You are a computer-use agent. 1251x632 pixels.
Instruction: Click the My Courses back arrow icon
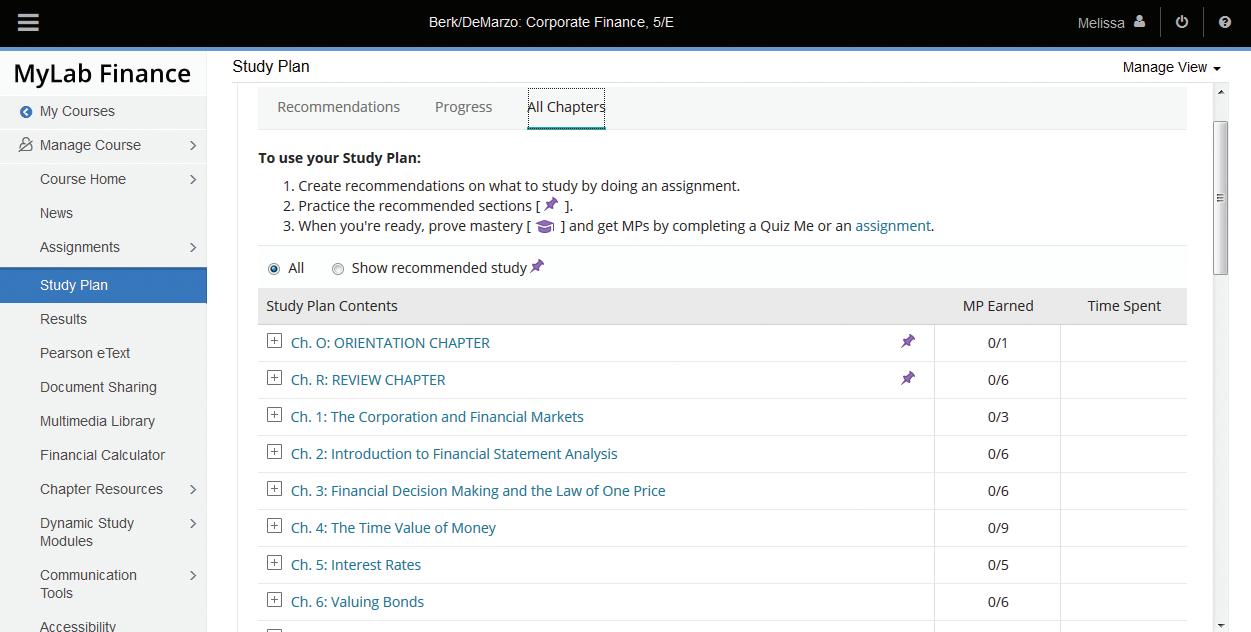pyautogui.click(x=26, y=112)
